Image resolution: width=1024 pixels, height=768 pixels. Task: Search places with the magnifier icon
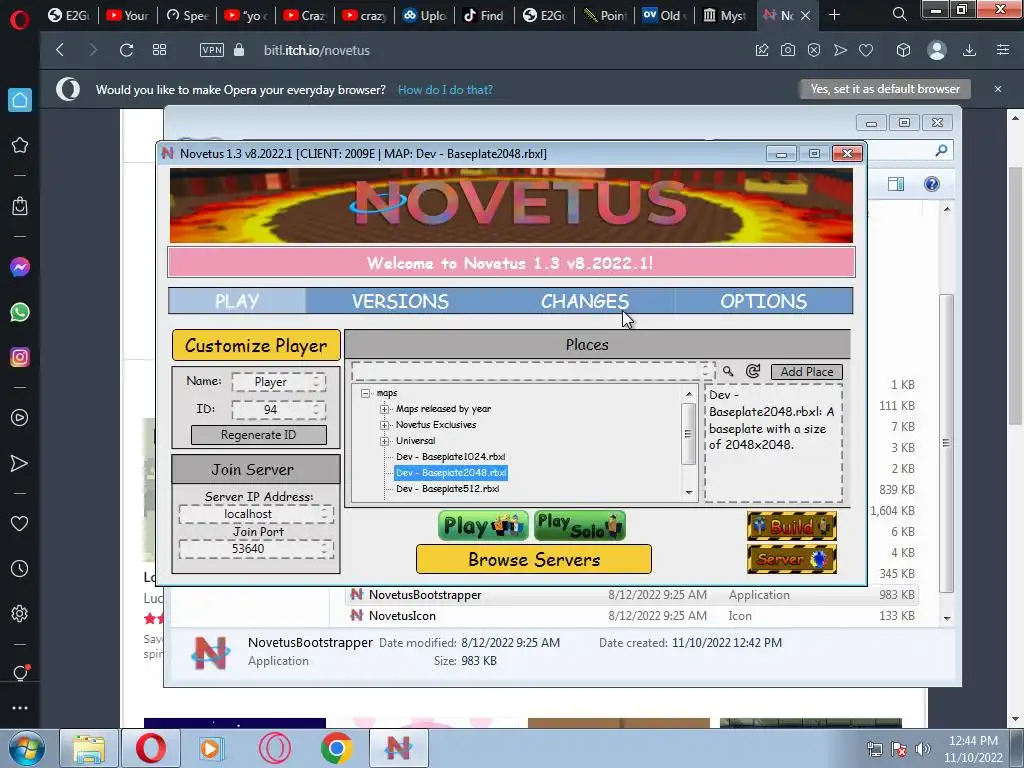728,372
